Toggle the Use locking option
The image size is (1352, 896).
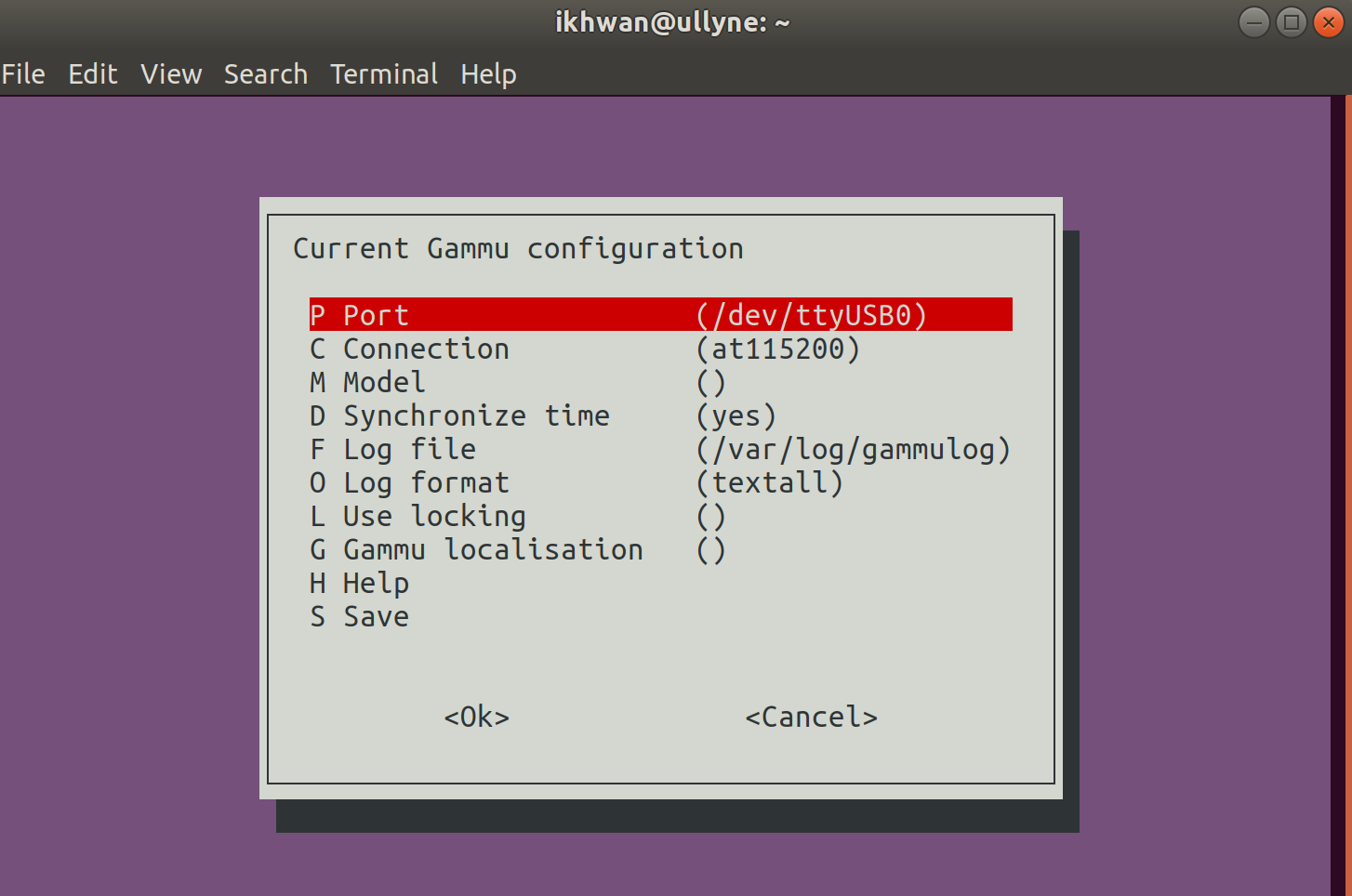[x=433, y=516]
